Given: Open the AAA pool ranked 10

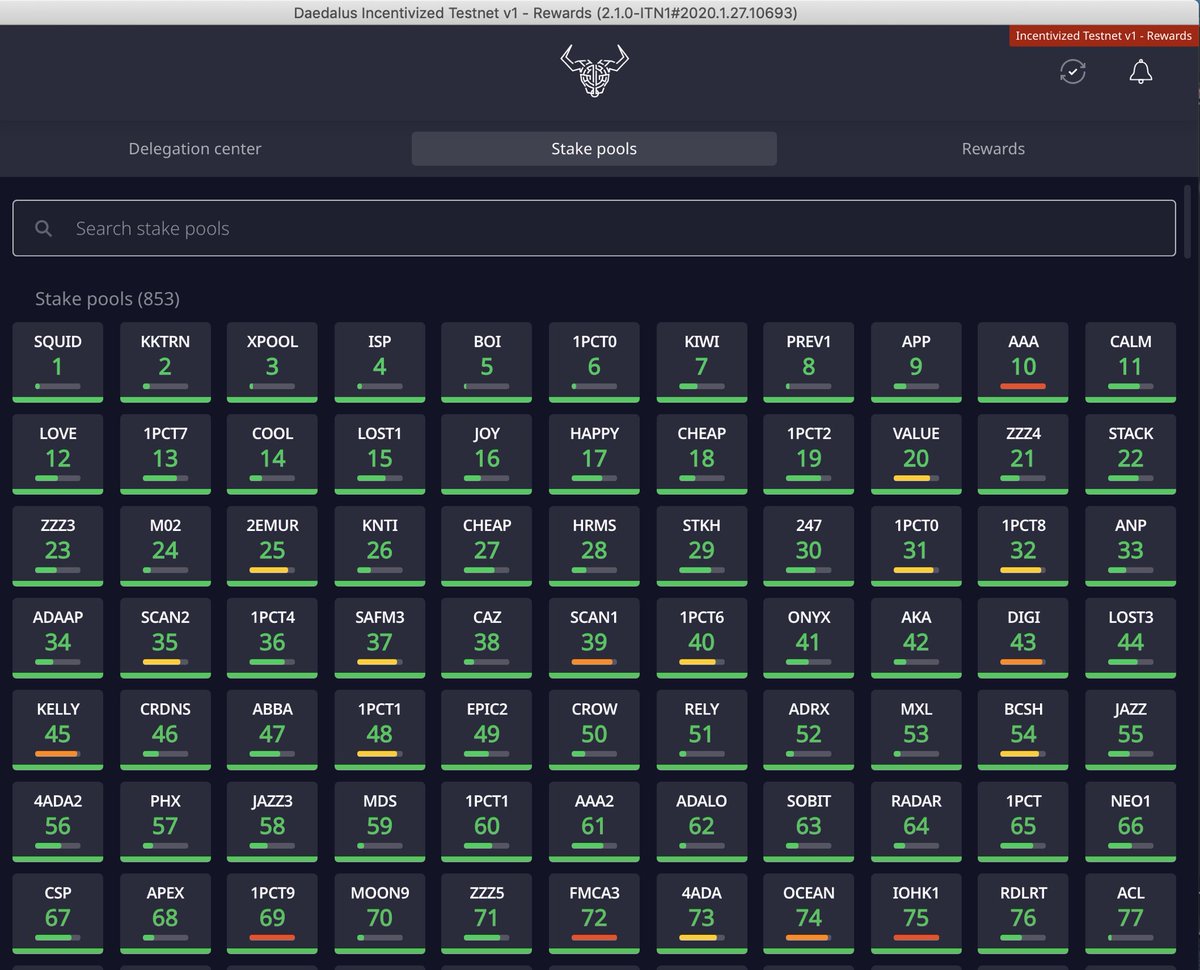Looking at the screenshot, I should click(1023, 362).
